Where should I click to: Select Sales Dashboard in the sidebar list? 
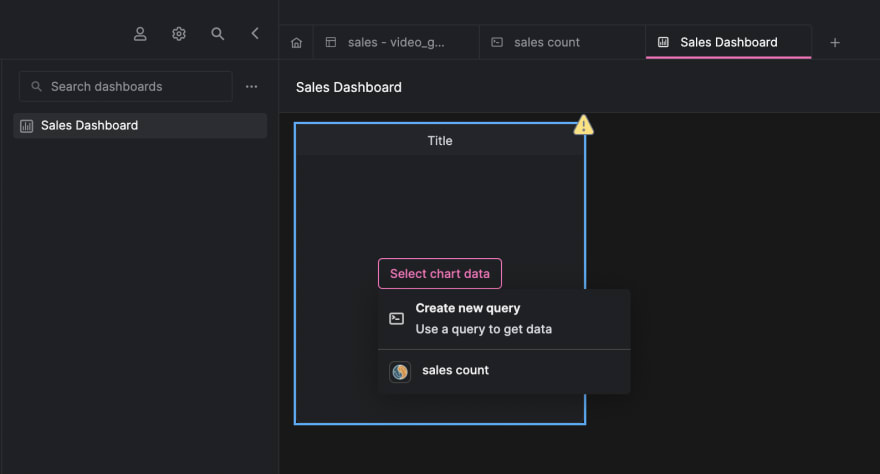click(140, 126)
